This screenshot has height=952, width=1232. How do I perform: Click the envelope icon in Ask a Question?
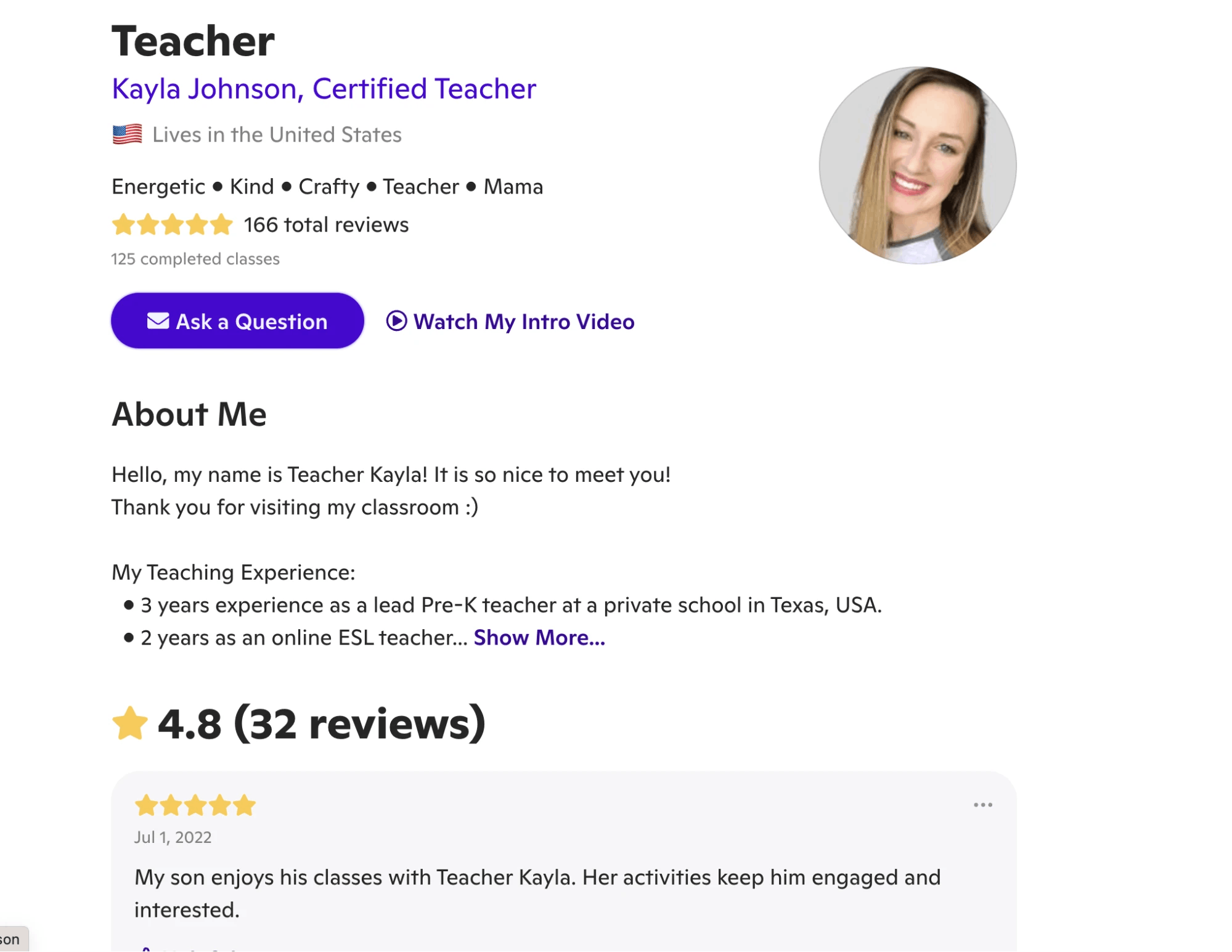[158, 321]
